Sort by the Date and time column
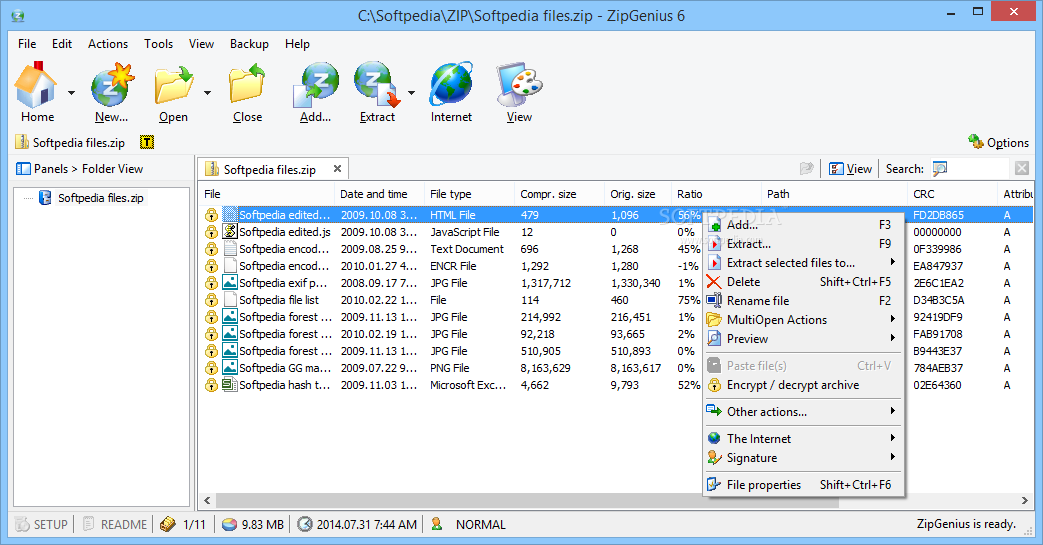Image resolution: width=1043 pixels, height=545 pixels. (379, 194)
